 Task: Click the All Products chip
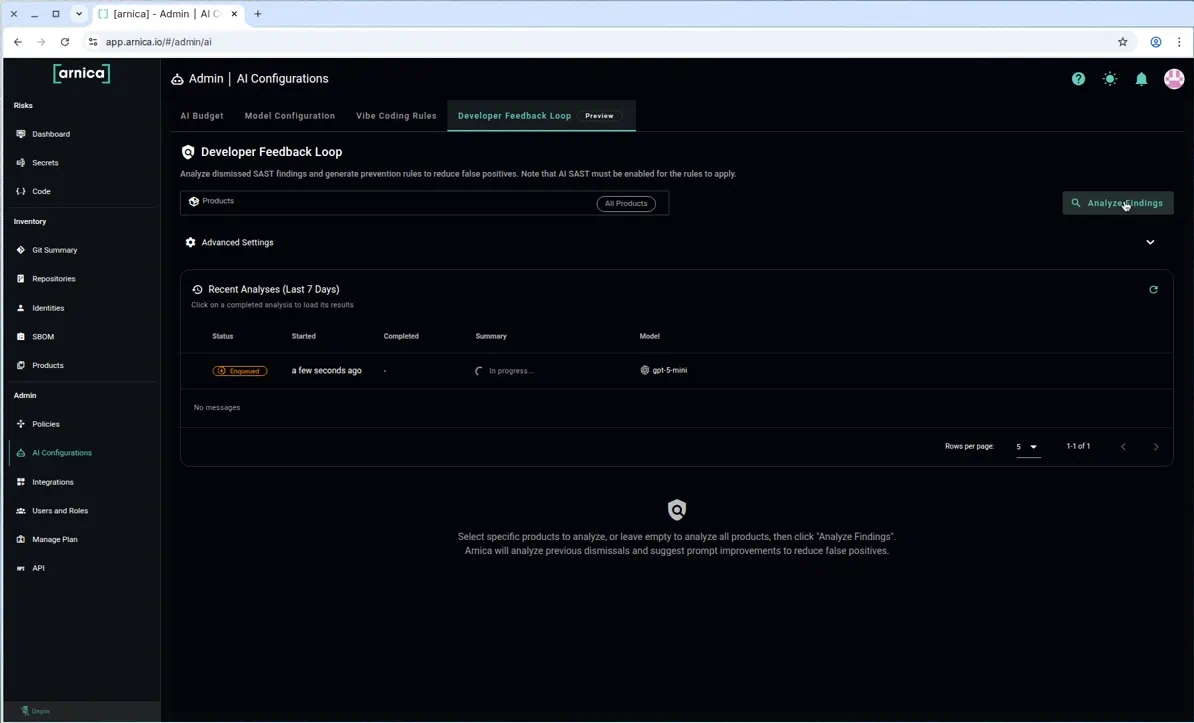click(x=626, y=203)
